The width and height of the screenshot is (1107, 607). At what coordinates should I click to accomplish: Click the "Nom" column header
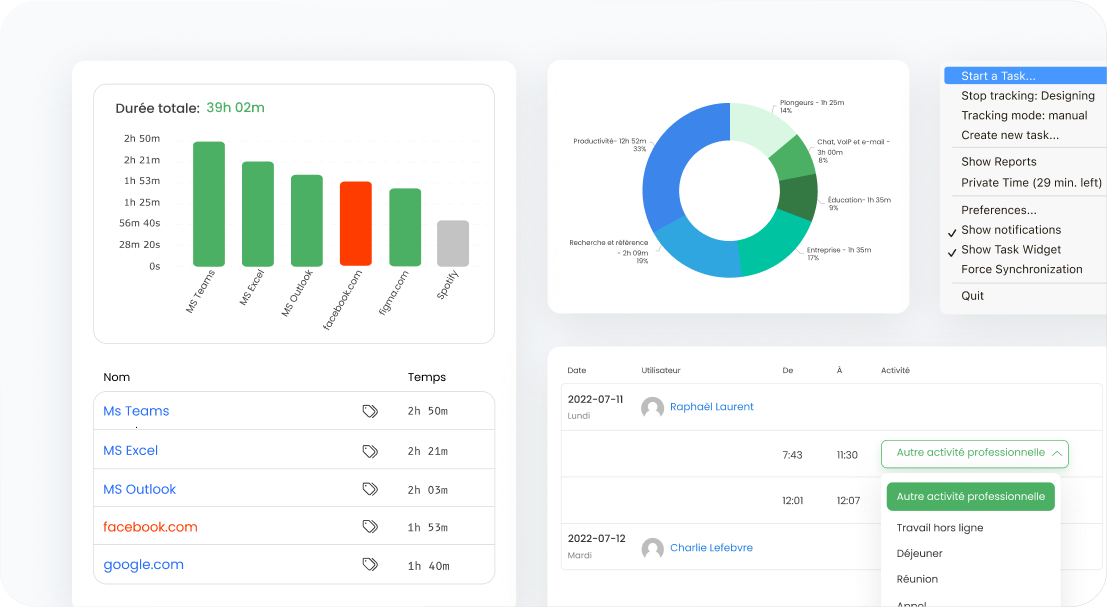(x=116, y=377)
